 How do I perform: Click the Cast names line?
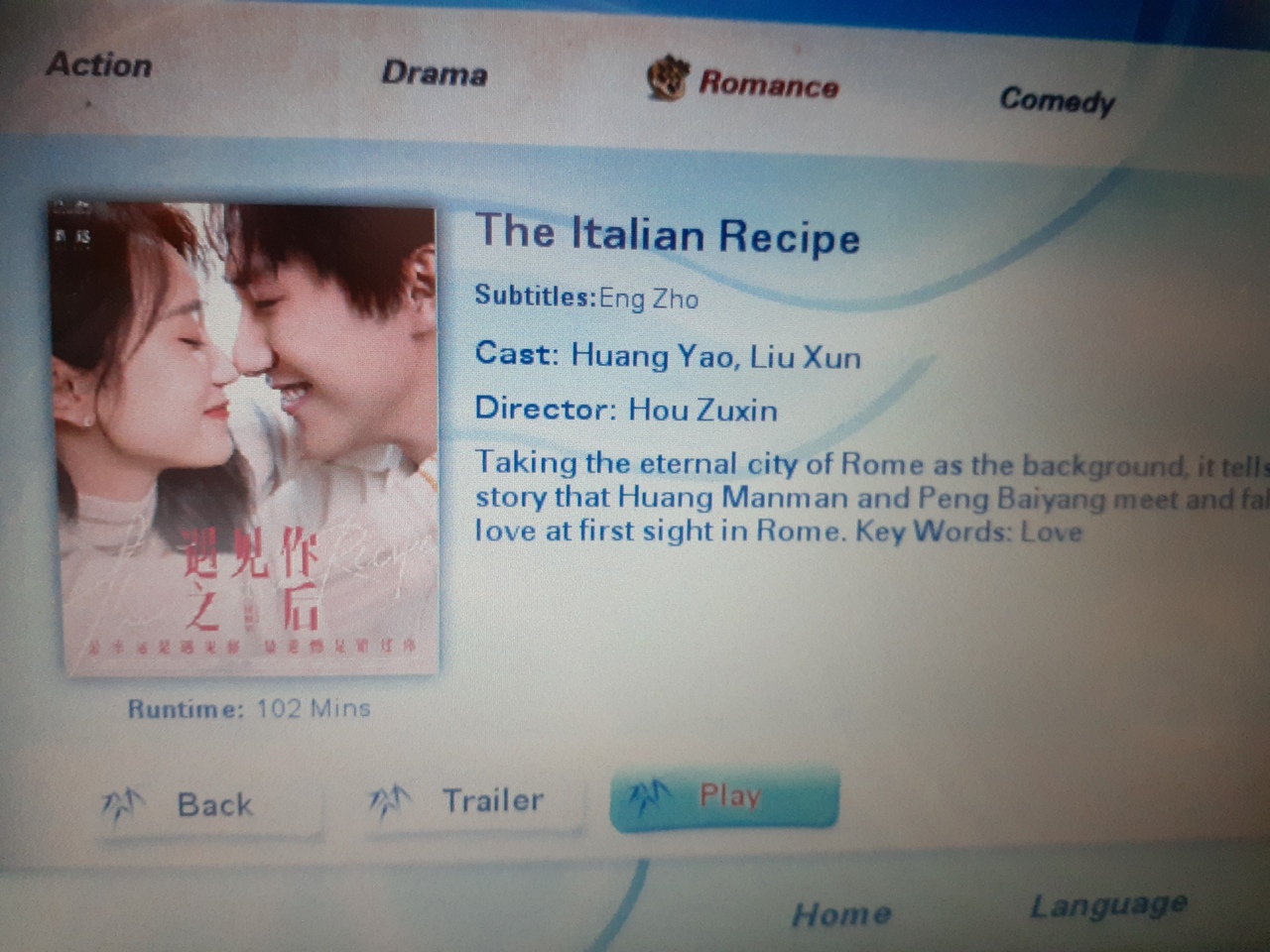coord(668,355)
